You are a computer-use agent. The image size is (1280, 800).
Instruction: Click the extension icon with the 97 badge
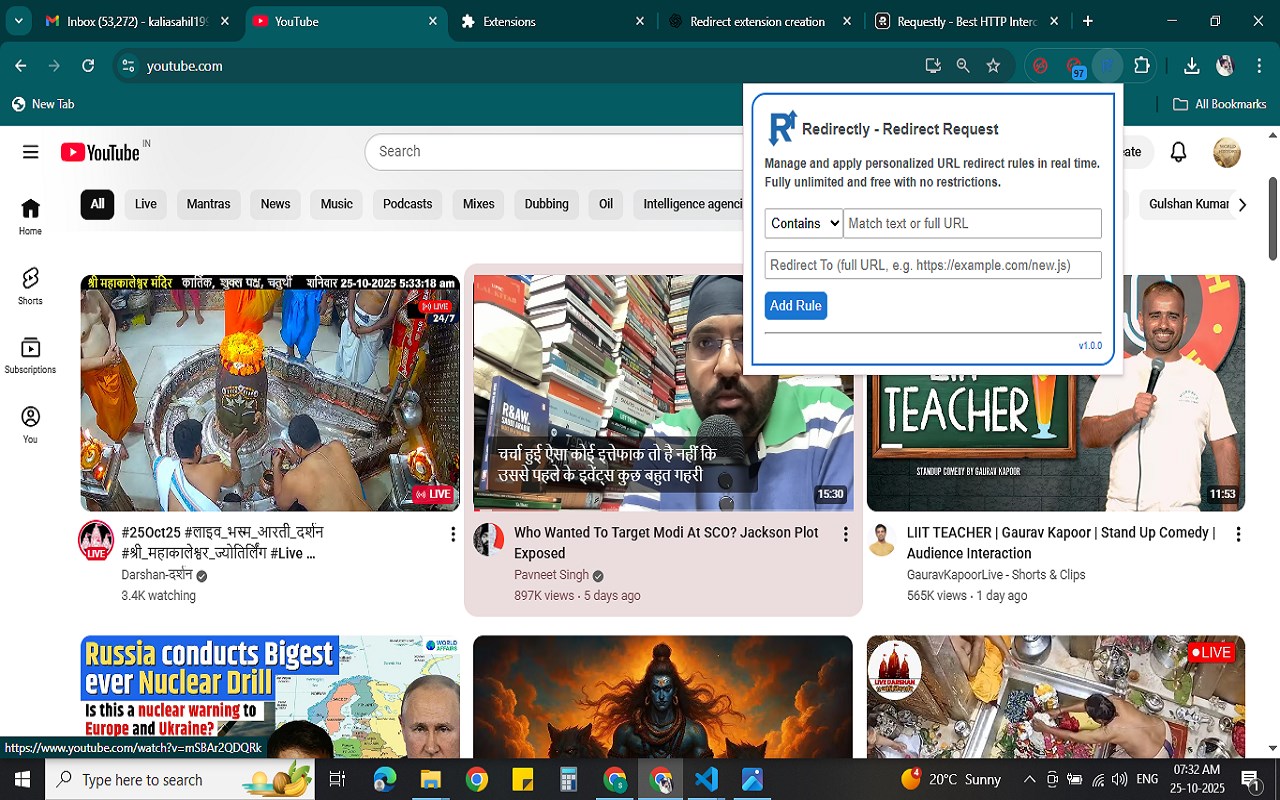(x=1075, y=67)
